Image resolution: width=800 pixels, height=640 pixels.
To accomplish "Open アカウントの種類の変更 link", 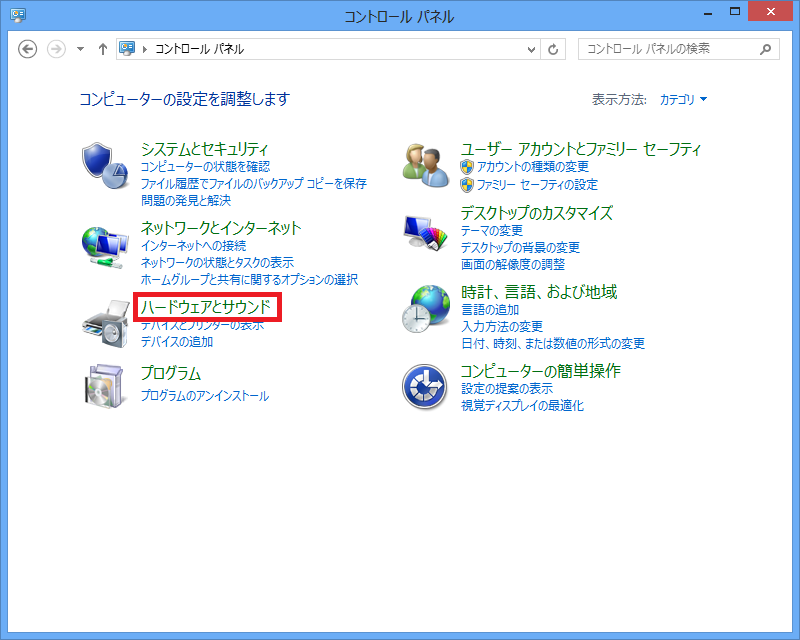I will pyautogui.click(x=532, y=167).
